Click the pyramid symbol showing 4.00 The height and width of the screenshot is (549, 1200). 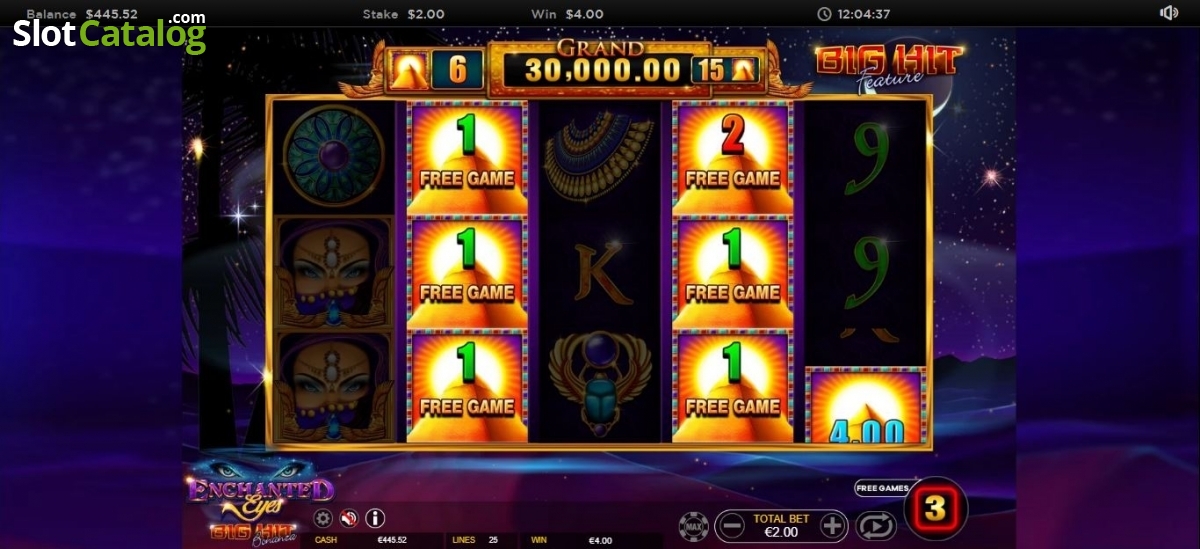(866, 406)
